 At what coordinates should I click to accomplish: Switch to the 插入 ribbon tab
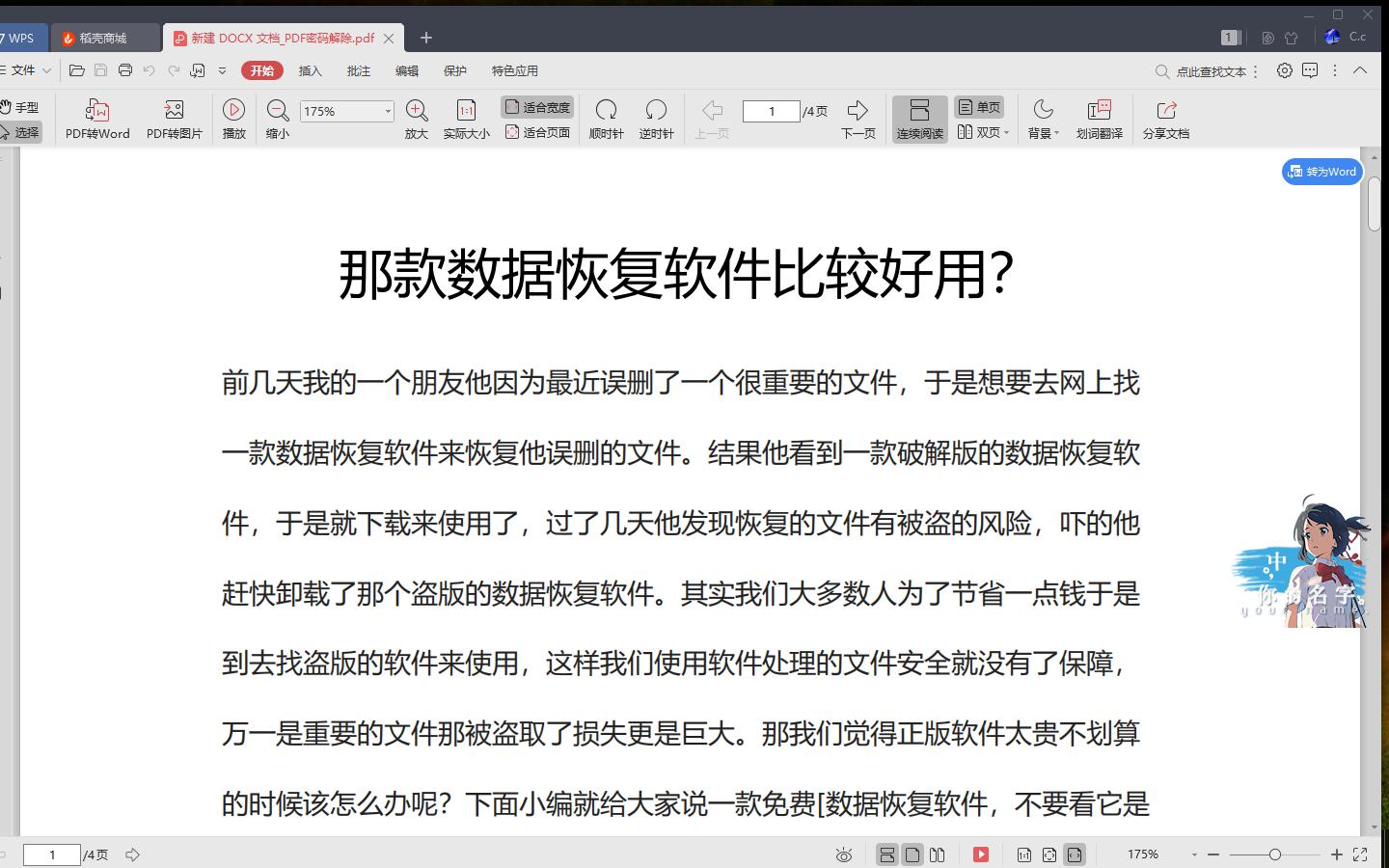point(310,70)
